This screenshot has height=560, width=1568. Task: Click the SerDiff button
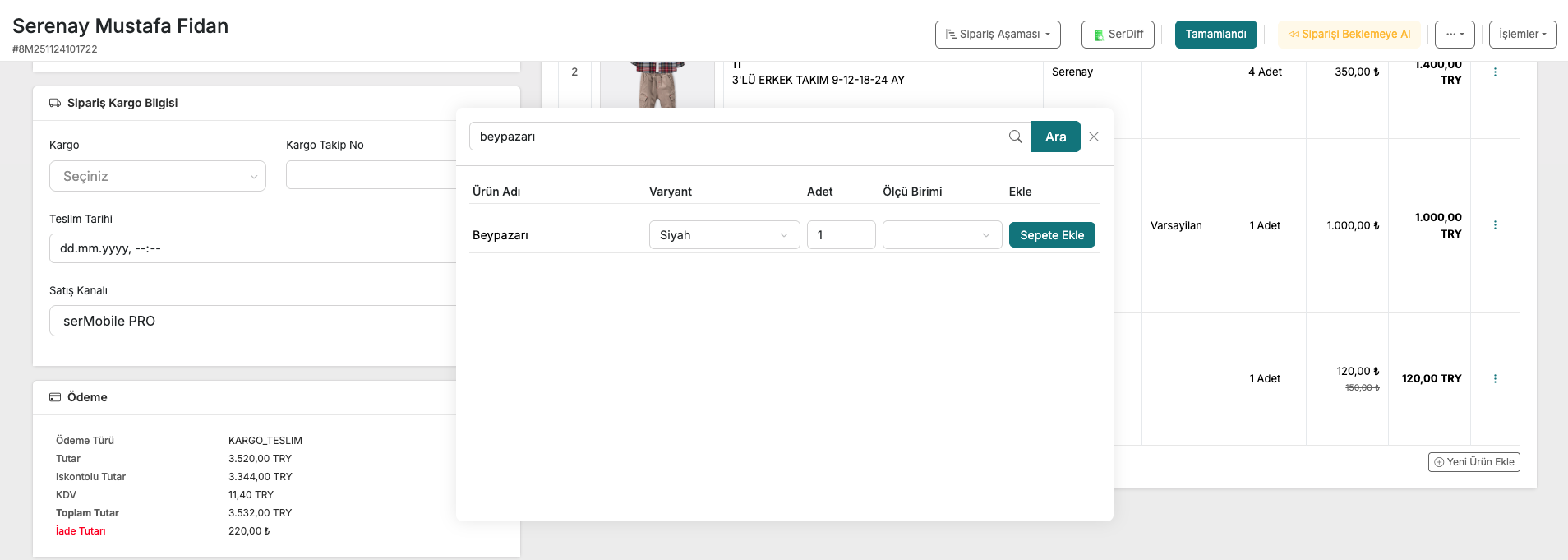coord(1118,35)
